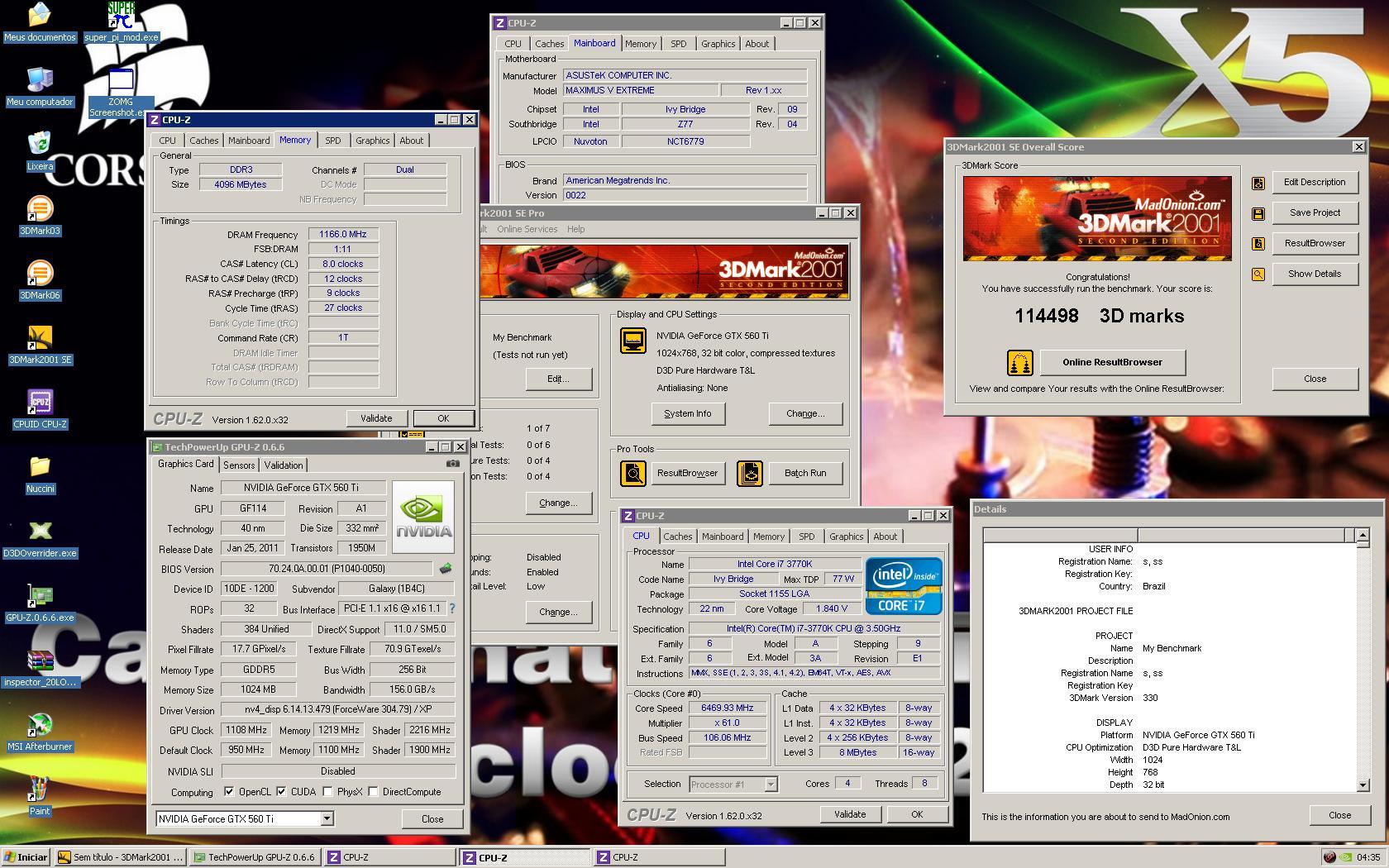Click System Info button in 3DMark
The width and height of the screenshot is (1389, 868).
(x=687, y=413)
